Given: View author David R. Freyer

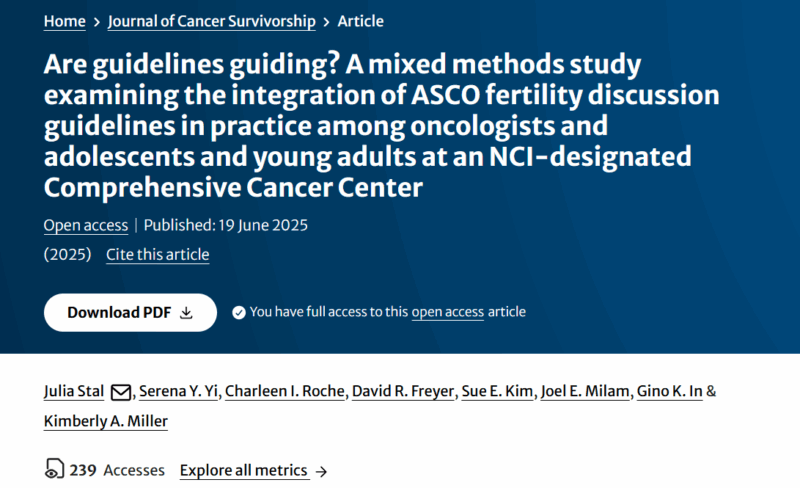Looking at the screenshot, I should pos(403,391).
